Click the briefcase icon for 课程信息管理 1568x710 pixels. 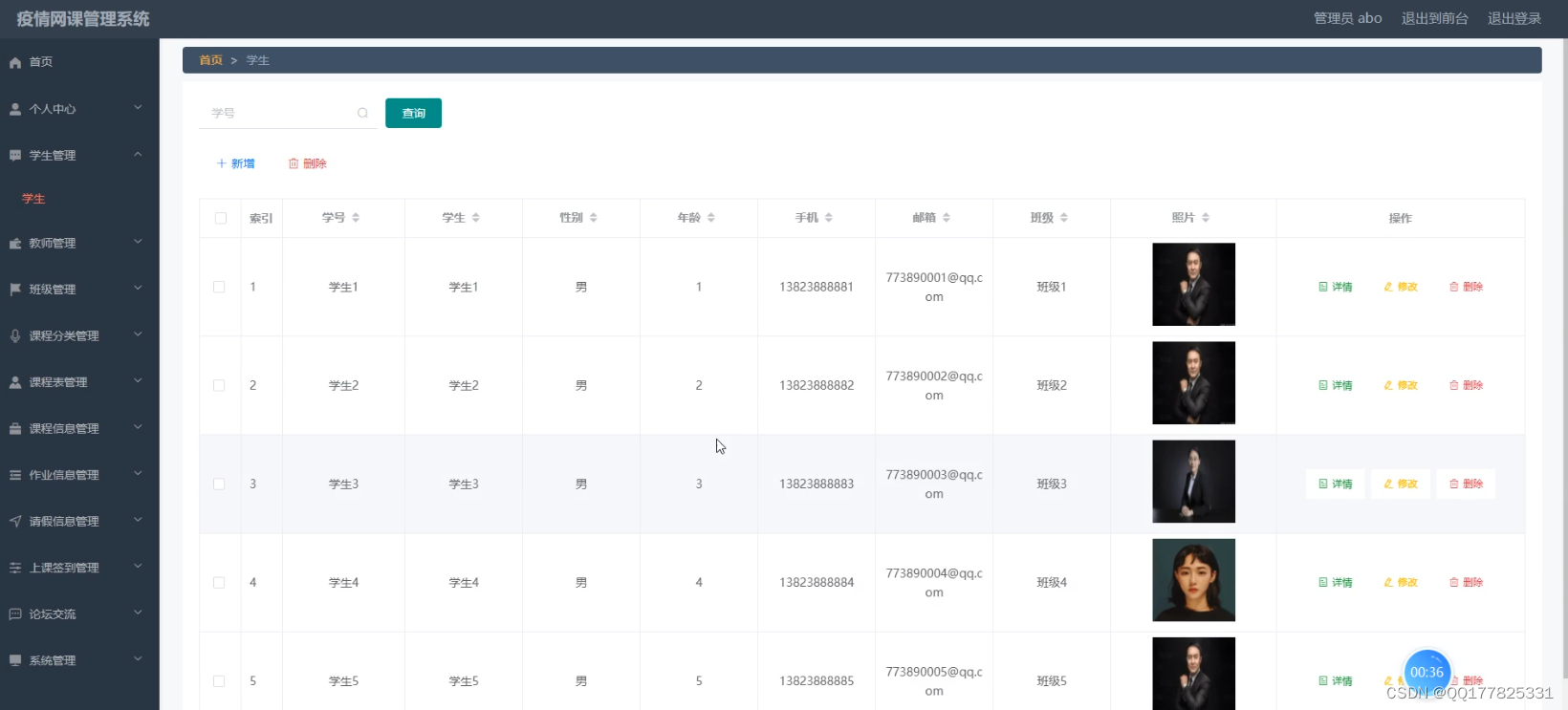[15, 428]
